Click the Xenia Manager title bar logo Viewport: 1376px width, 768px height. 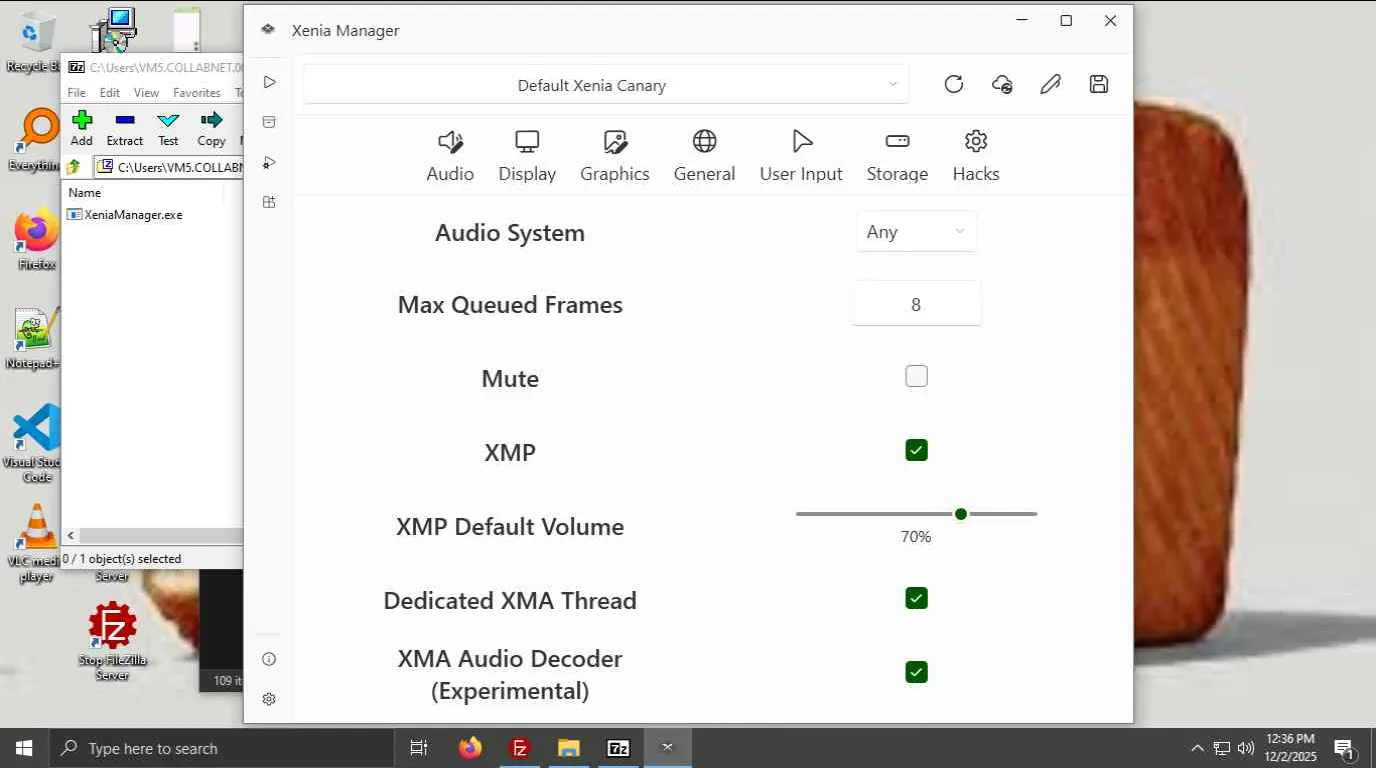click(x=268, y=30)
